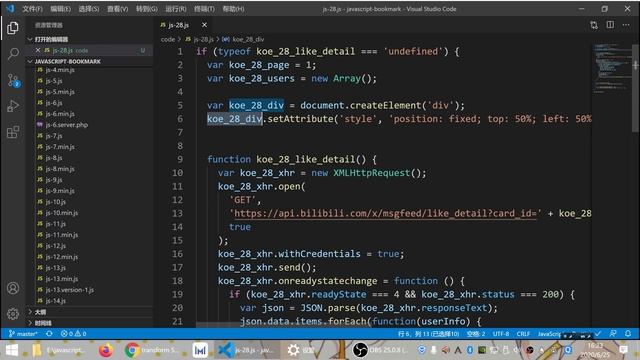Click the line and column indicator
The image size is (640, 360).
pyautogui.click(x=428, y=333)
